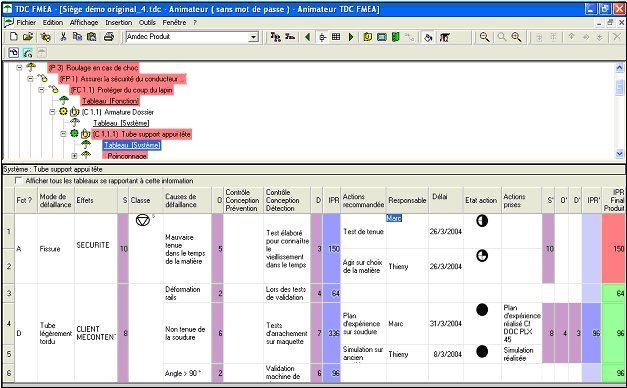Click the cut scissors icon
Viewport: 627px width, 388px height.
pos(63,37)
